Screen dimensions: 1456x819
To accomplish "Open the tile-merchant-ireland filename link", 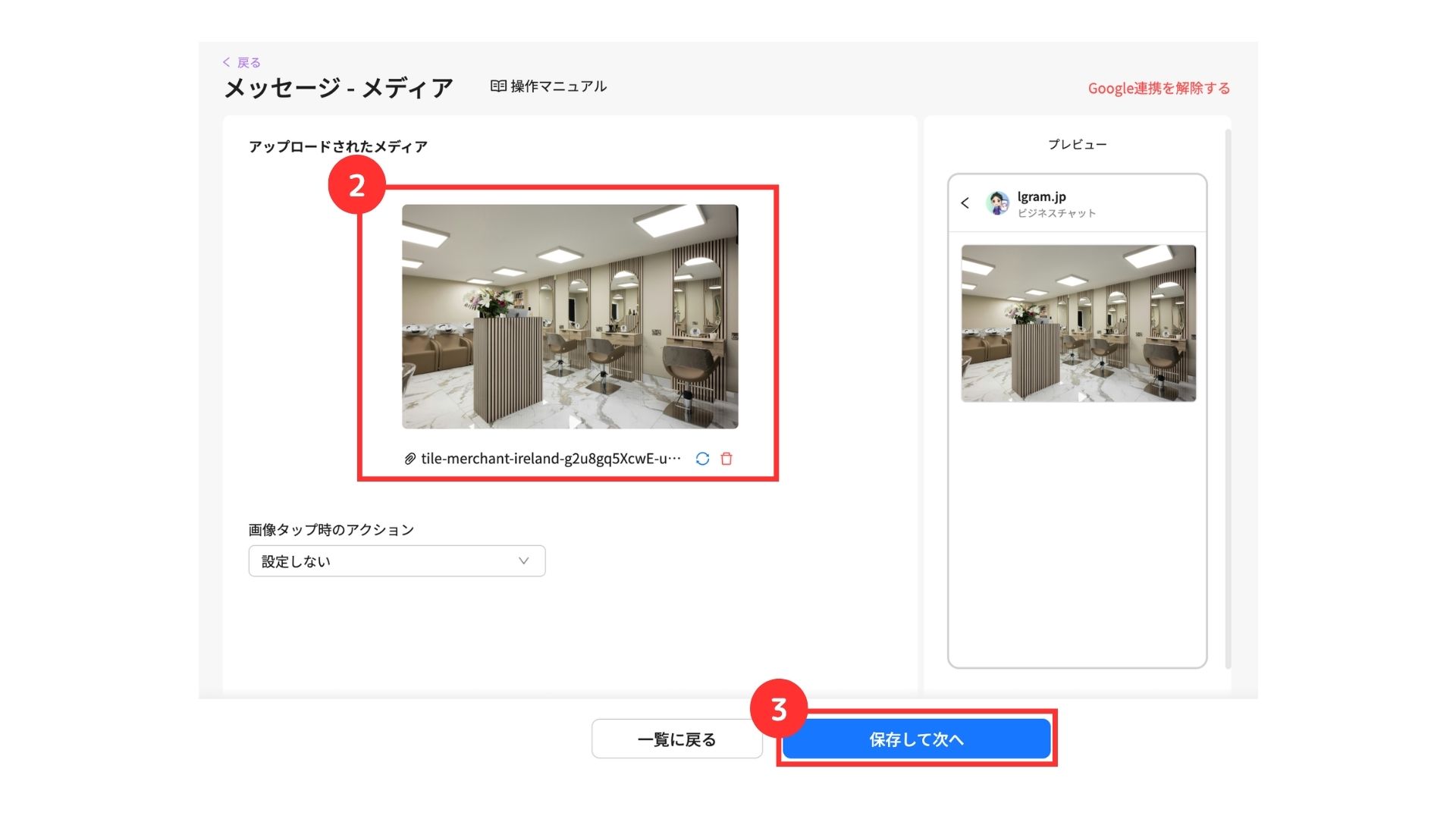I will click(x=551, y=459).
